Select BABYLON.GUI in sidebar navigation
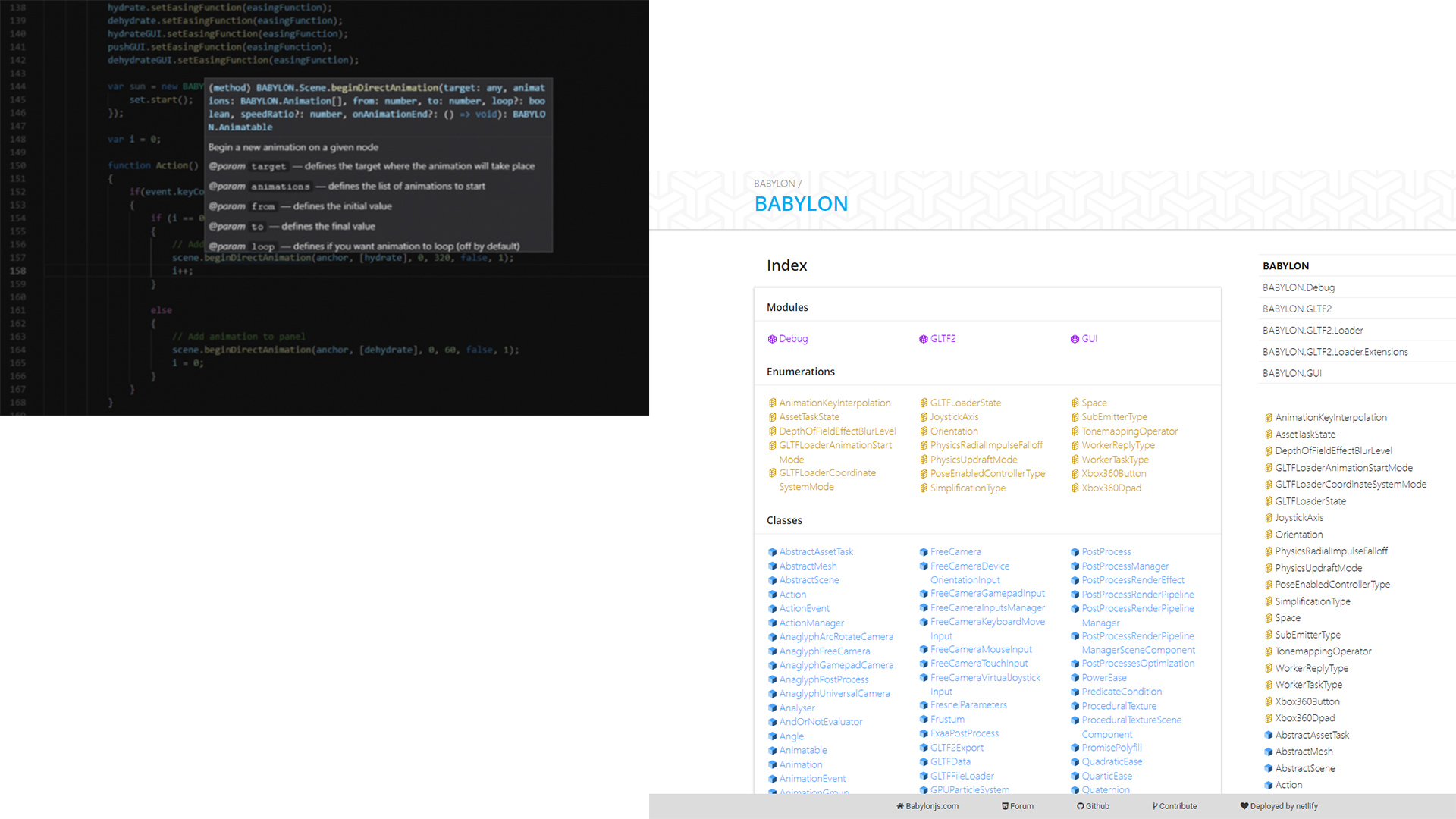Image resolution: width=1456 pixels, height=819 pixels. point(1291,373)
